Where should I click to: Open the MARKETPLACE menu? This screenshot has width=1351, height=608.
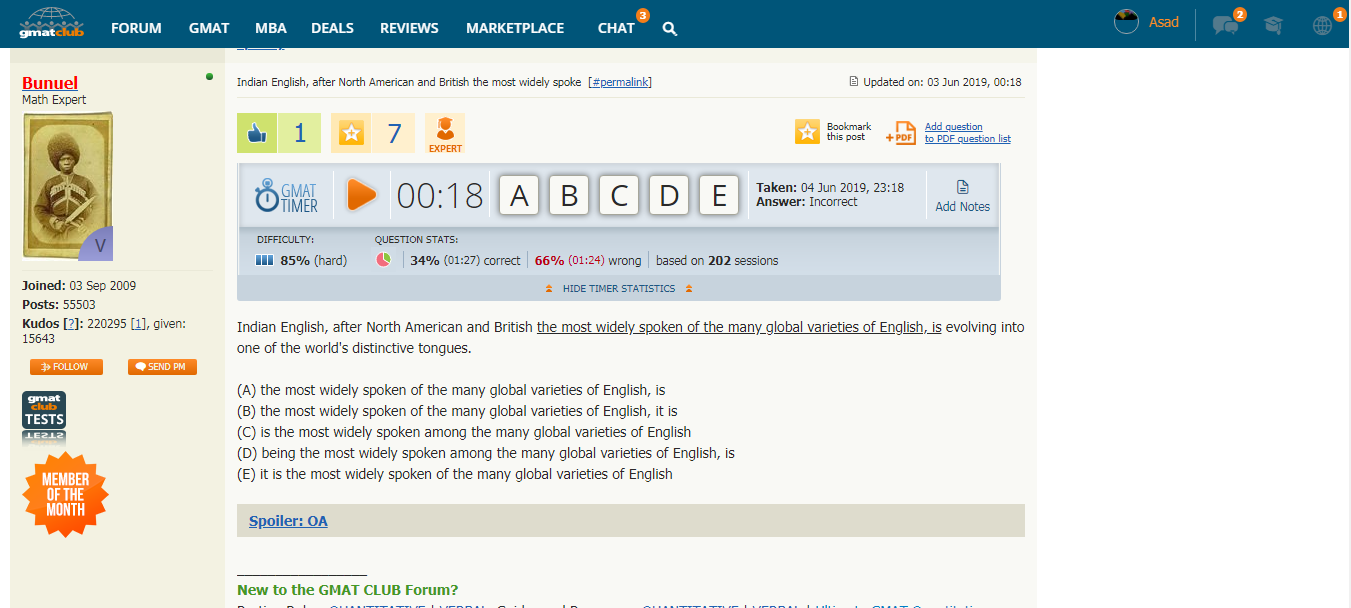(x=515, y=28)
